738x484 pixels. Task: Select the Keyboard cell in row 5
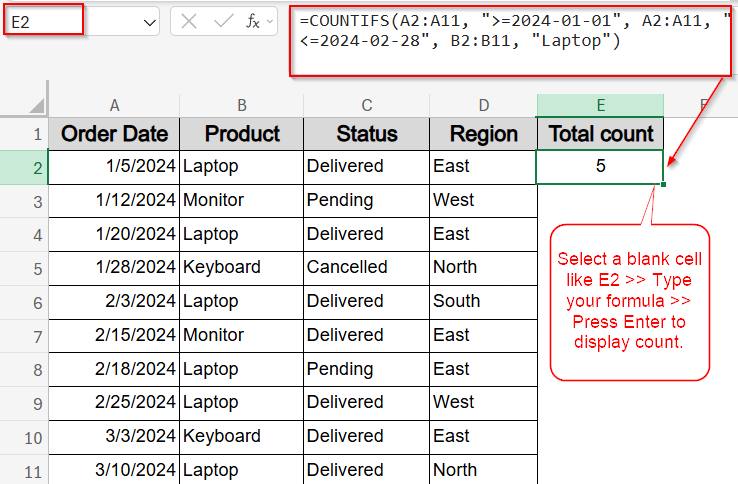tap(241, 268)
